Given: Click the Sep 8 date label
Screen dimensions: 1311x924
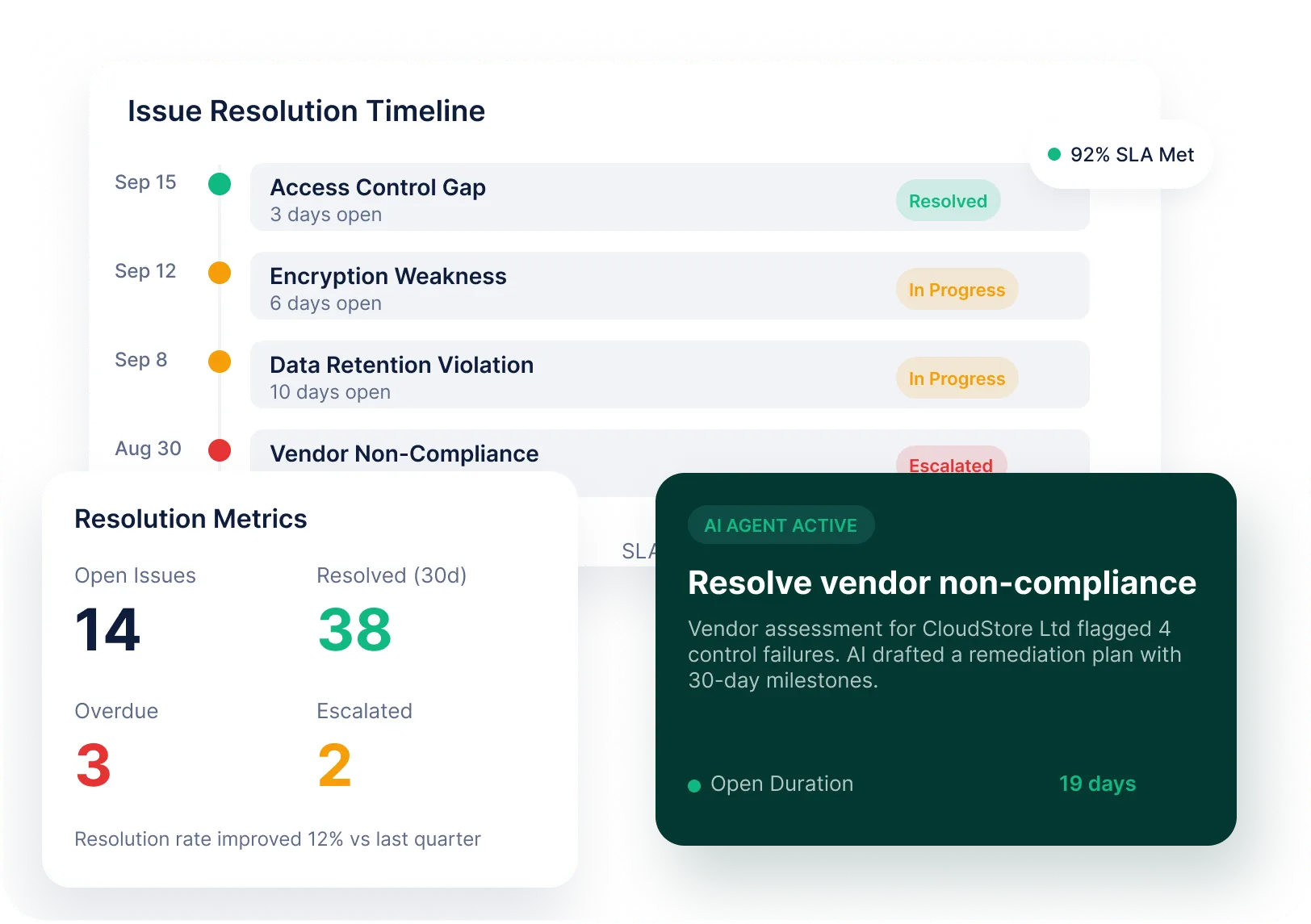Looking at the screenshot, I should (x=141, y=360).
